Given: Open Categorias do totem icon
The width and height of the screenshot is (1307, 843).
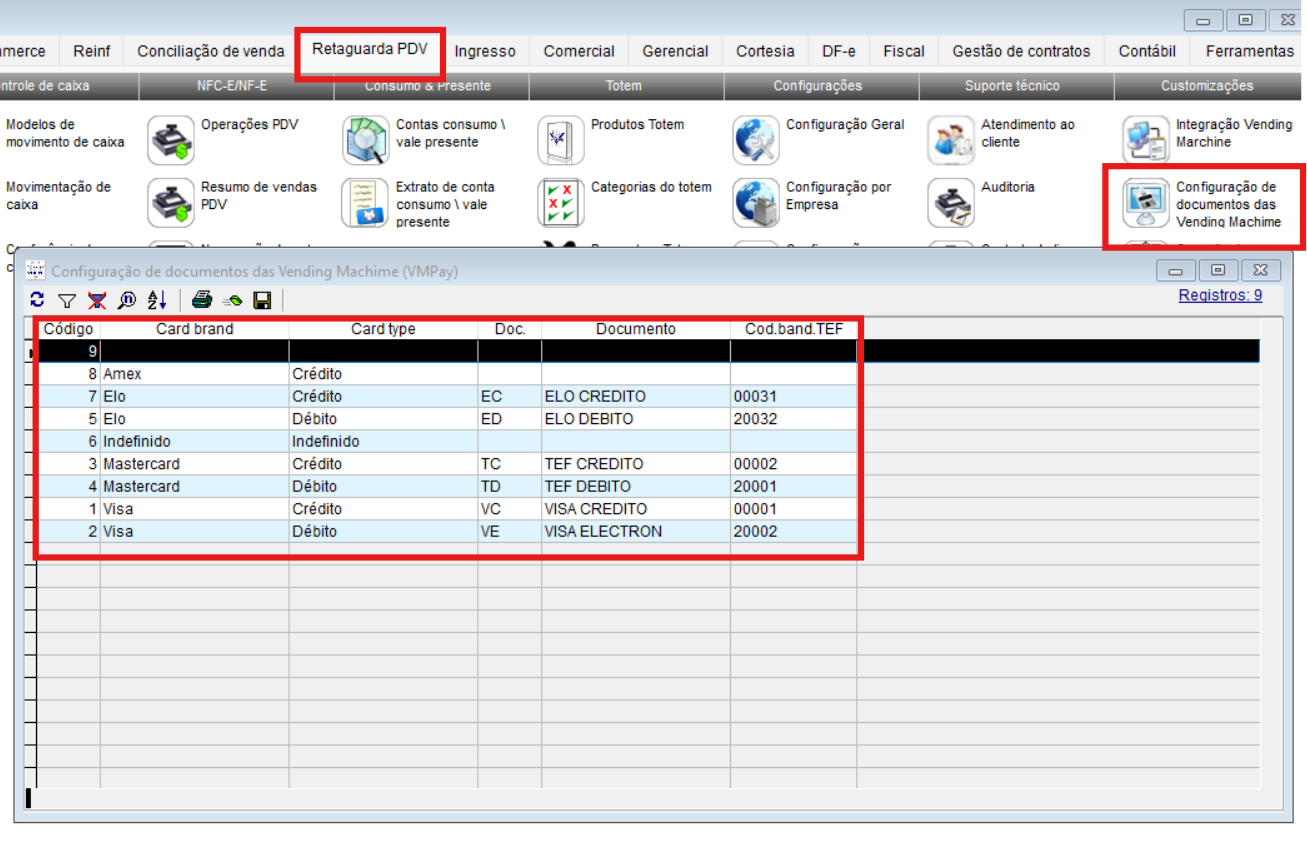Looking at the screenshot, I should [x=561, y=202].
